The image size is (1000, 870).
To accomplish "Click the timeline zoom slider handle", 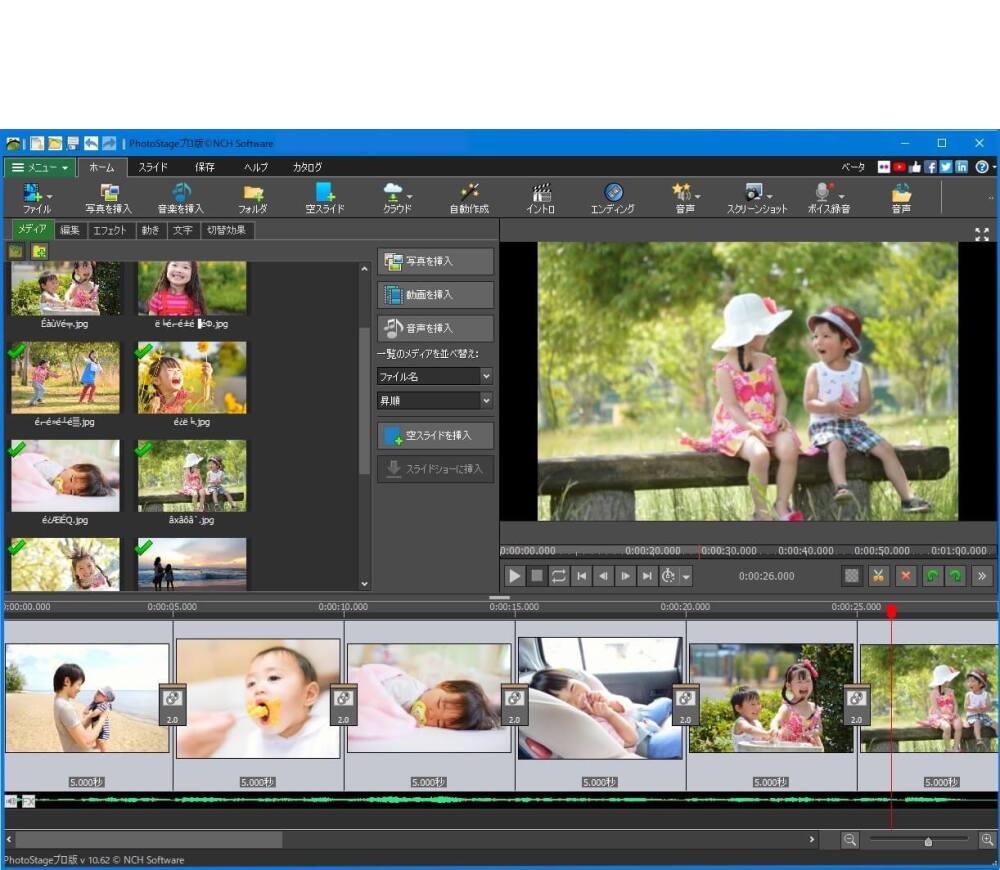I will (928, 842).
